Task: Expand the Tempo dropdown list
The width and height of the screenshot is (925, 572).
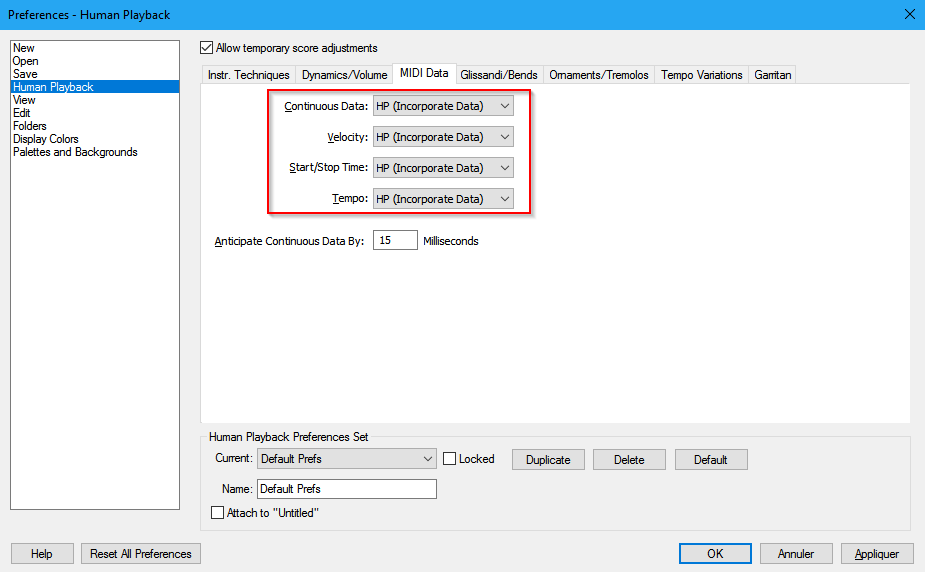Action: click(443, 199)
